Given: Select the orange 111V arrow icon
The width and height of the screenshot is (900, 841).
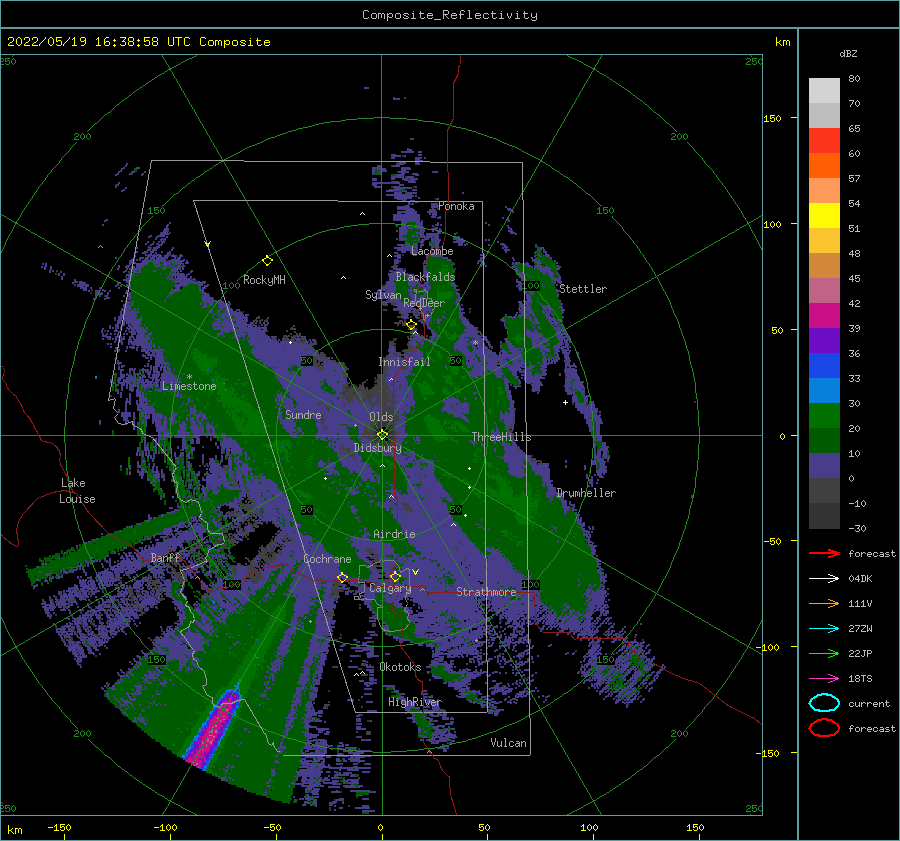Looking at the screenshot, I should 824,603.
